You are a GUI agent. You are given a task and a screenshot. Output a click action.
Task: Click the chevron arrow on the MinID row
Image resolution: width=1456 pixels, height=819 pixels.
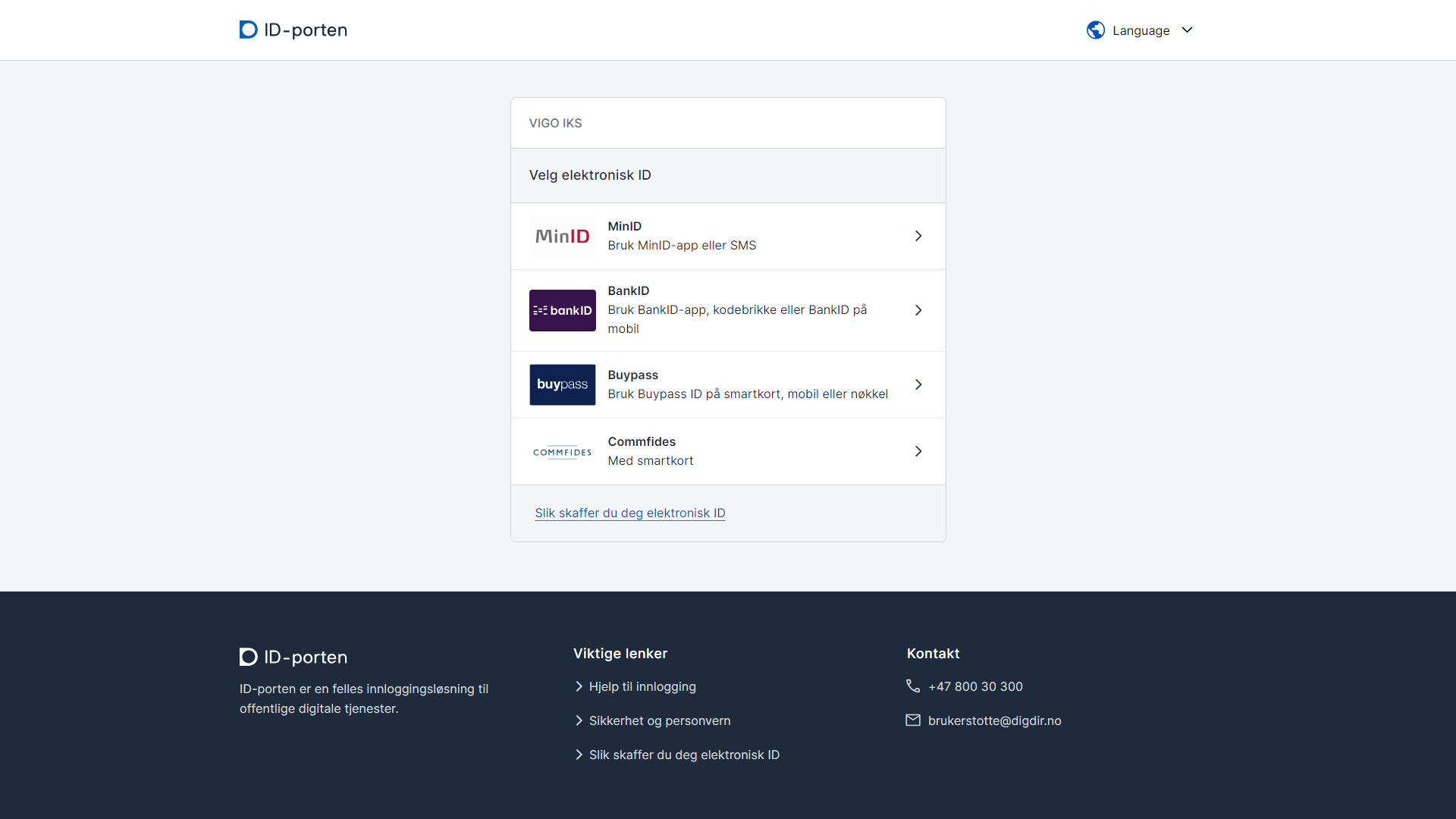click(x=918, y=237)
